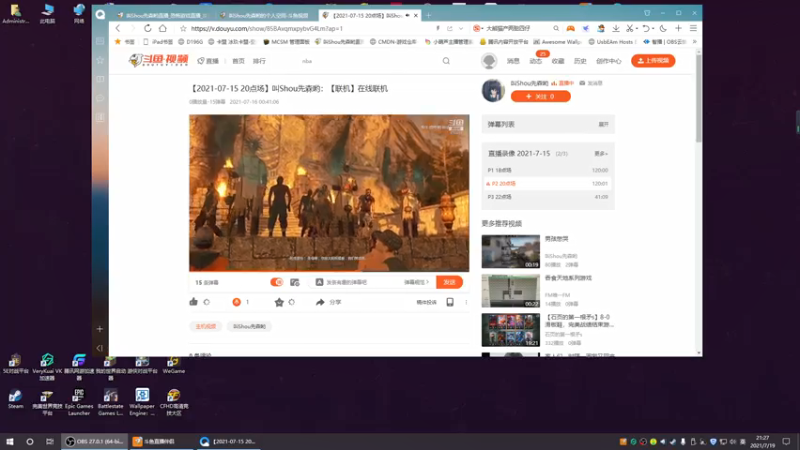The image size is (800, 450).
Task: Expand the bookmarks bar overflow chevron
Action: (694, 42)
